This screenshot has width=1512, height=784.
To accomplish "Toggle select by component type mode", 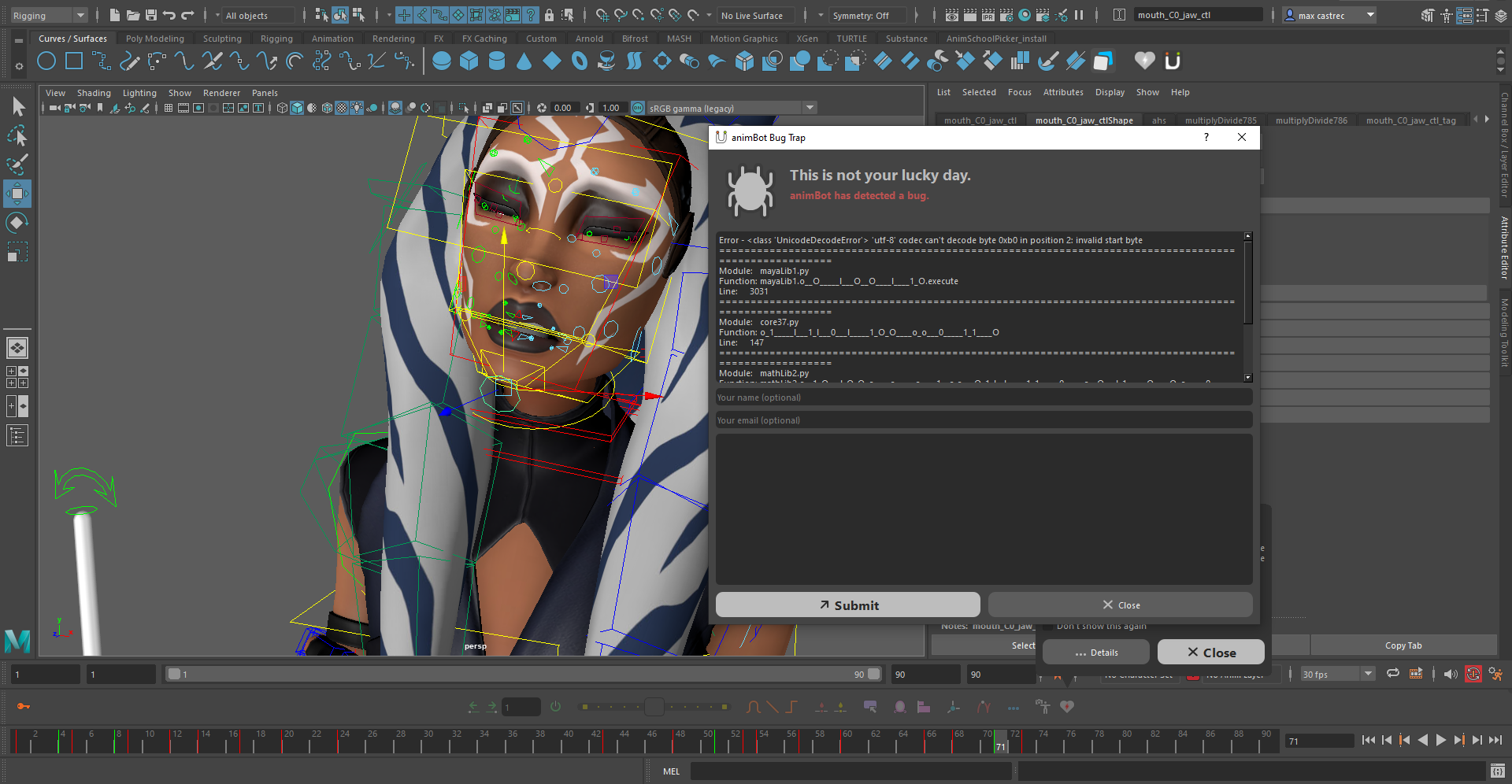I will (358, 15).
